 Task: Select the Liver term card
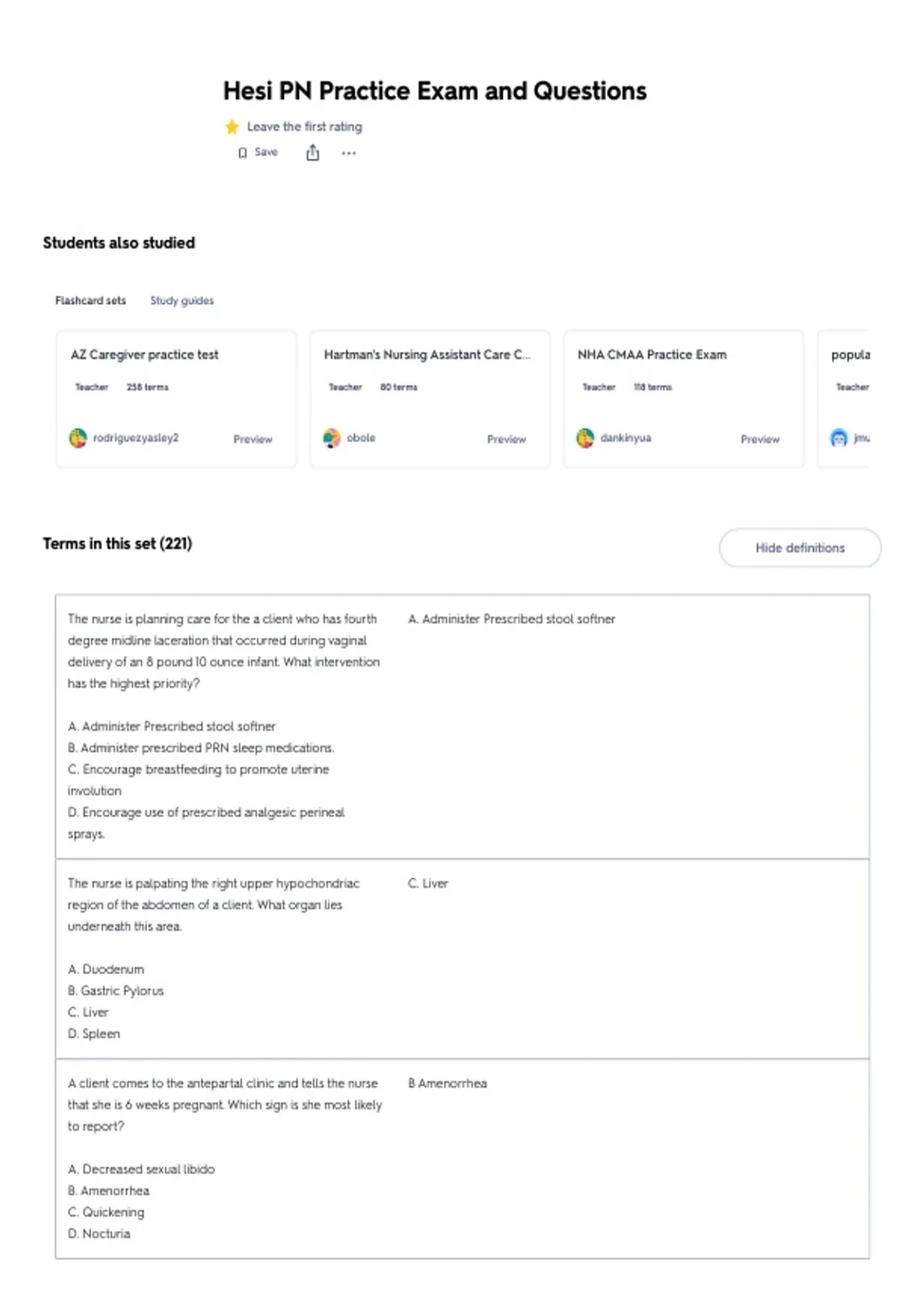tap(462, 959)
